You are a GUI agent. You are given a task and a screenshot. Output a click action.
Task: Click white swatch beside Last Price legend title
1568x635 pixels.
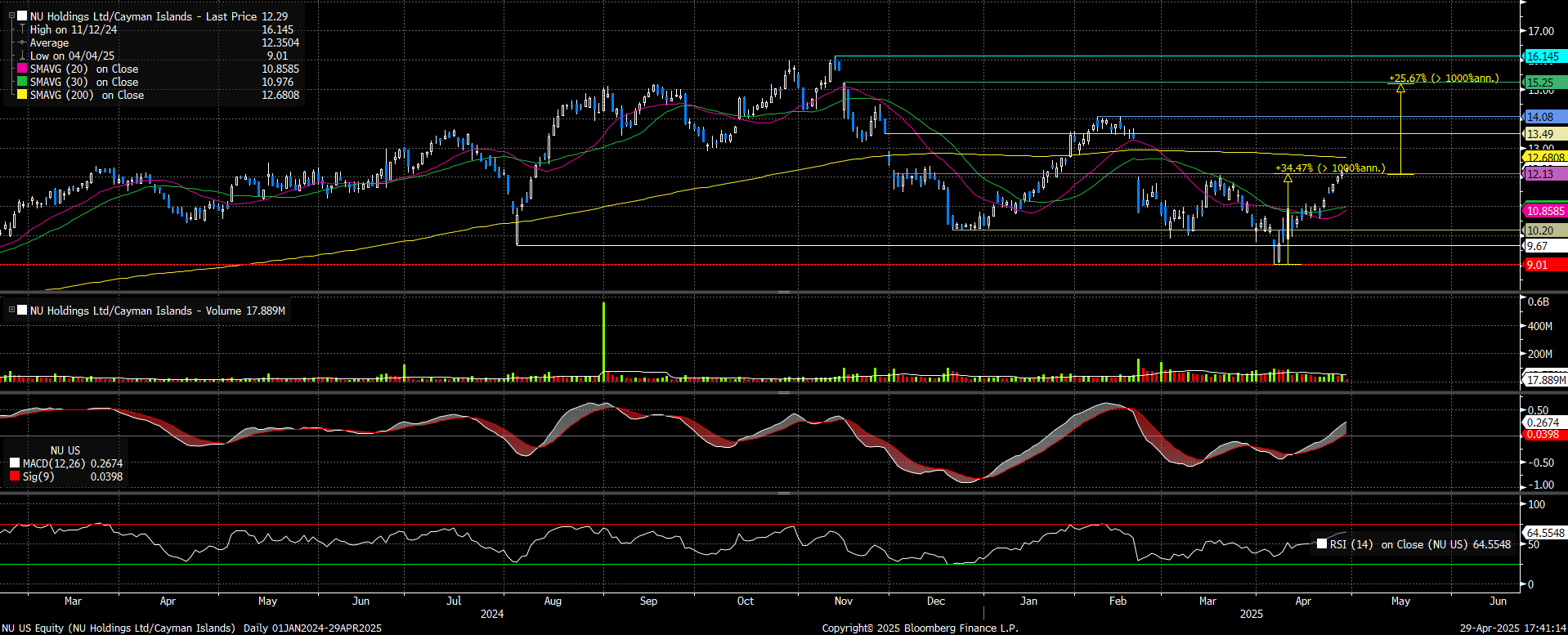22,16
